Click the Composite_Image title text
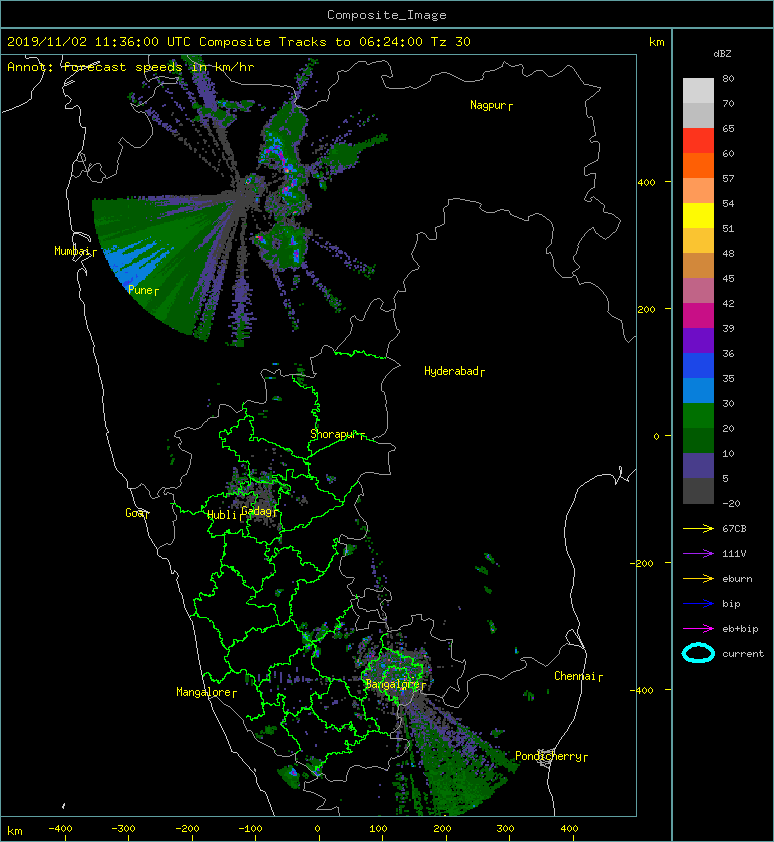The width and height of the screenshot is (774, 842). pyautogui.click(x=387, y=15)
